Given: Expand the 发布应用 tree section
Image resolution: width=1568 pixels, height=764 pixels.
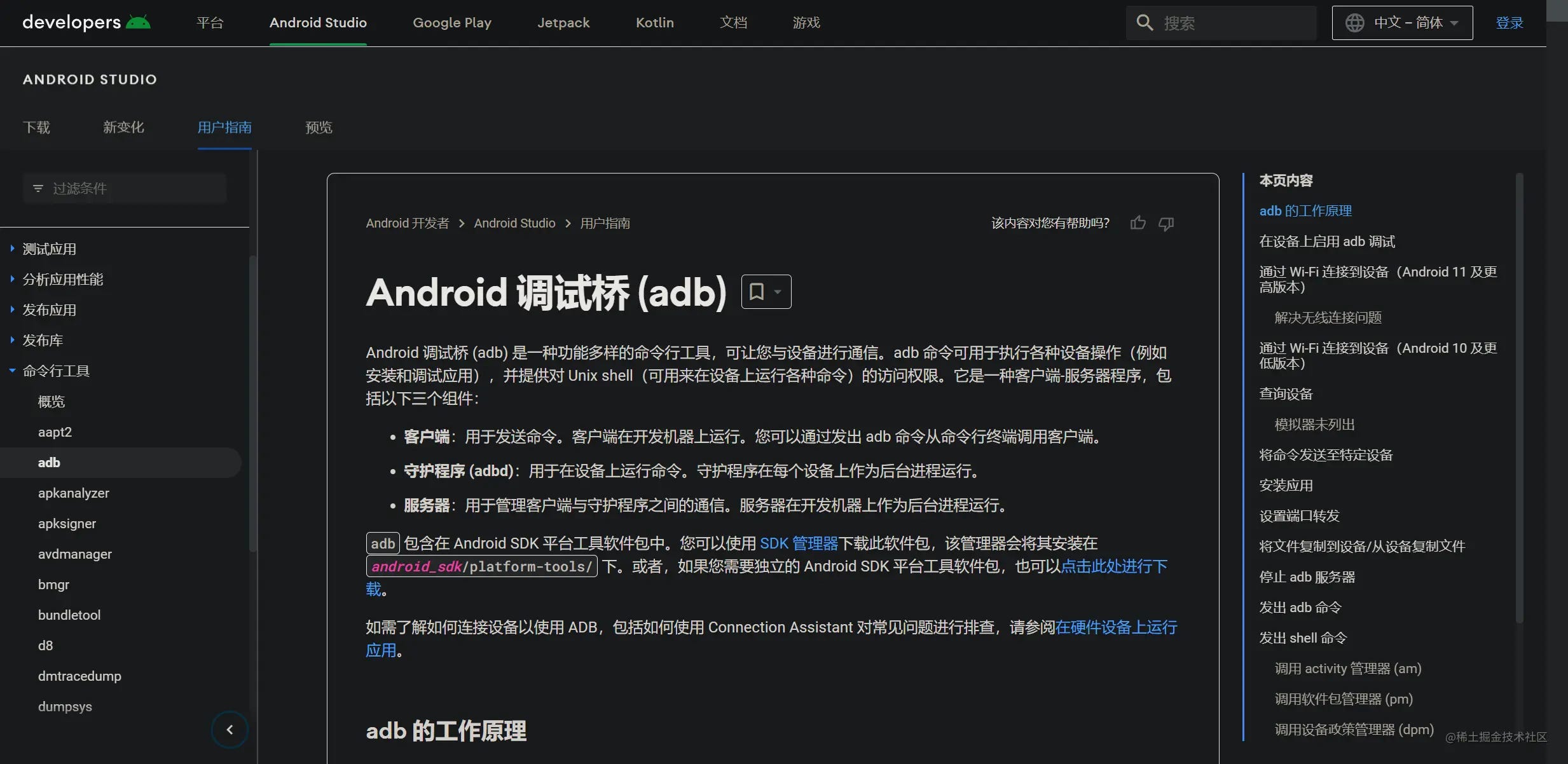Looking at the screenshot, I should click(12, 310).
